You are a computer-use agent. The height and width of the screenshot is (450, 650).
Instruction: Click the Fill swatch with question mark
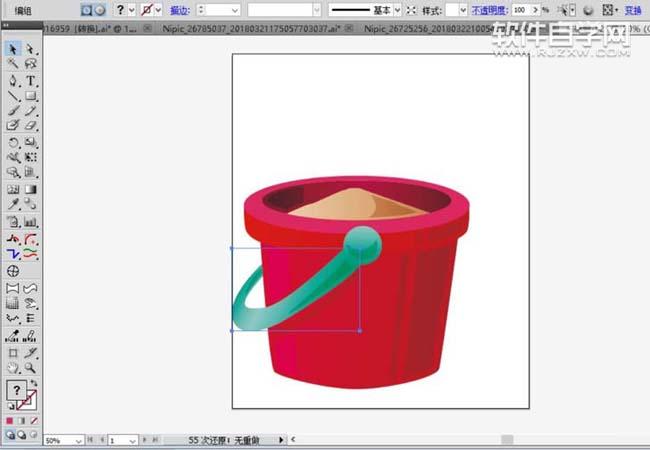(x=16, y=390)
